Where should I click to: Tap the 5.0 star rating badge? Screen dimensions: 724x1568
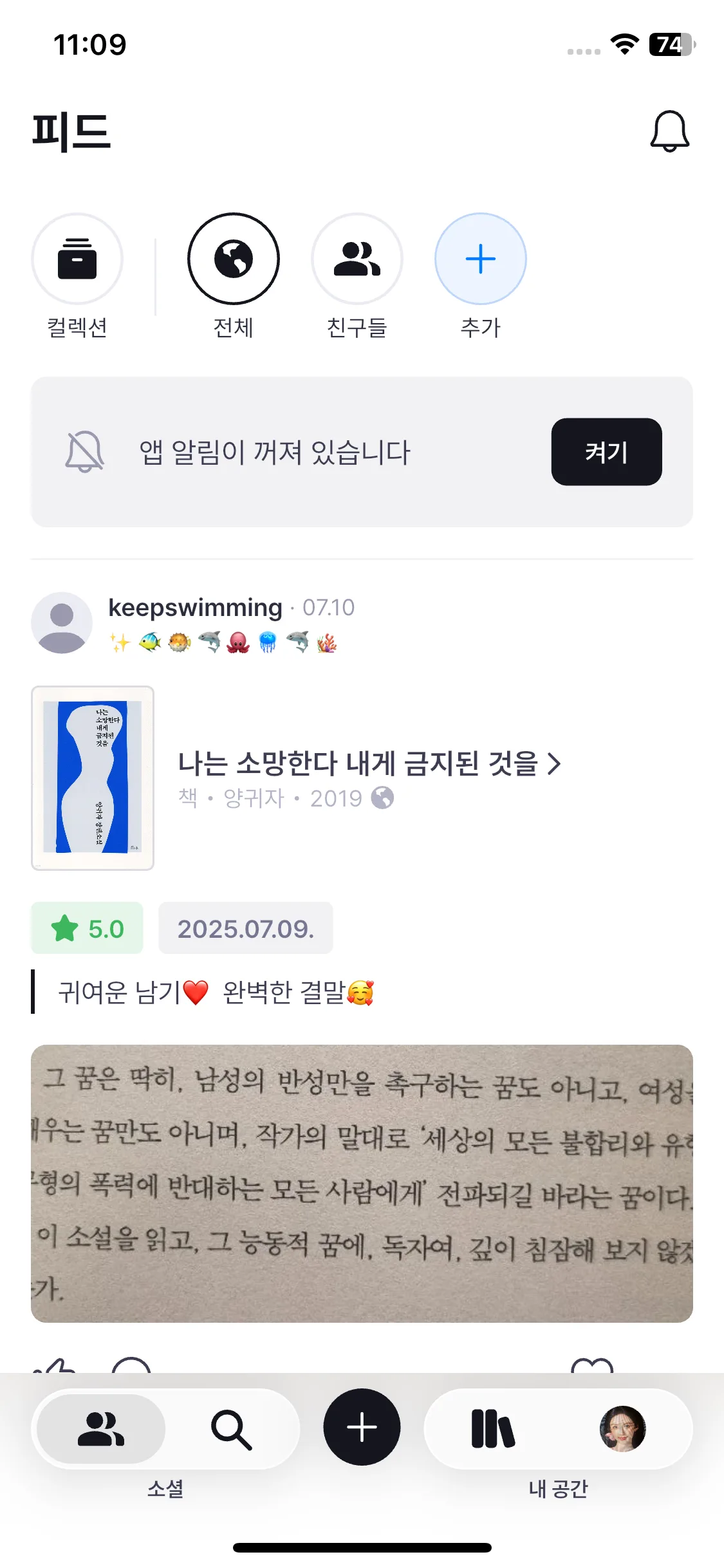tap(88, 928)
